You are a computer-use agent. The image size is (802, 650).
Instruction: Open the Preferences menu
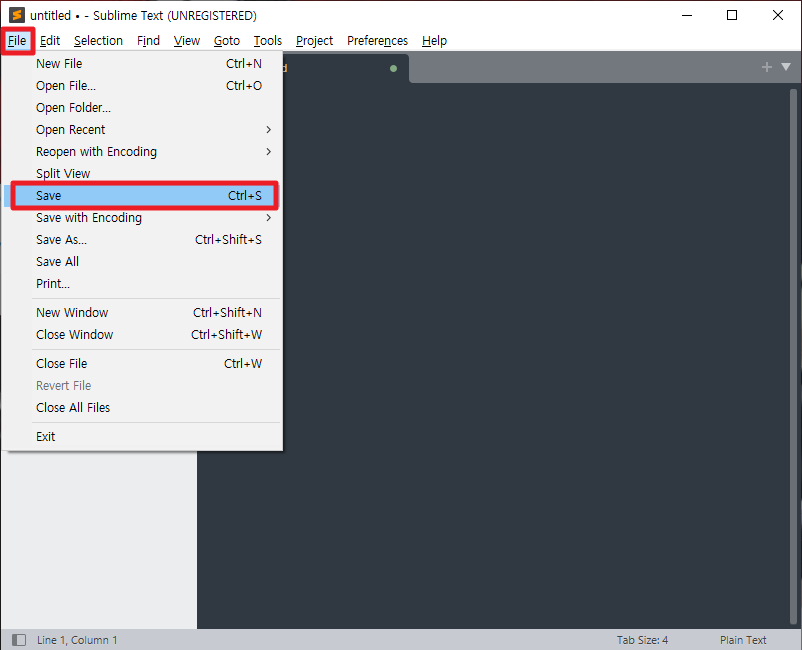(x=377, y=40)
